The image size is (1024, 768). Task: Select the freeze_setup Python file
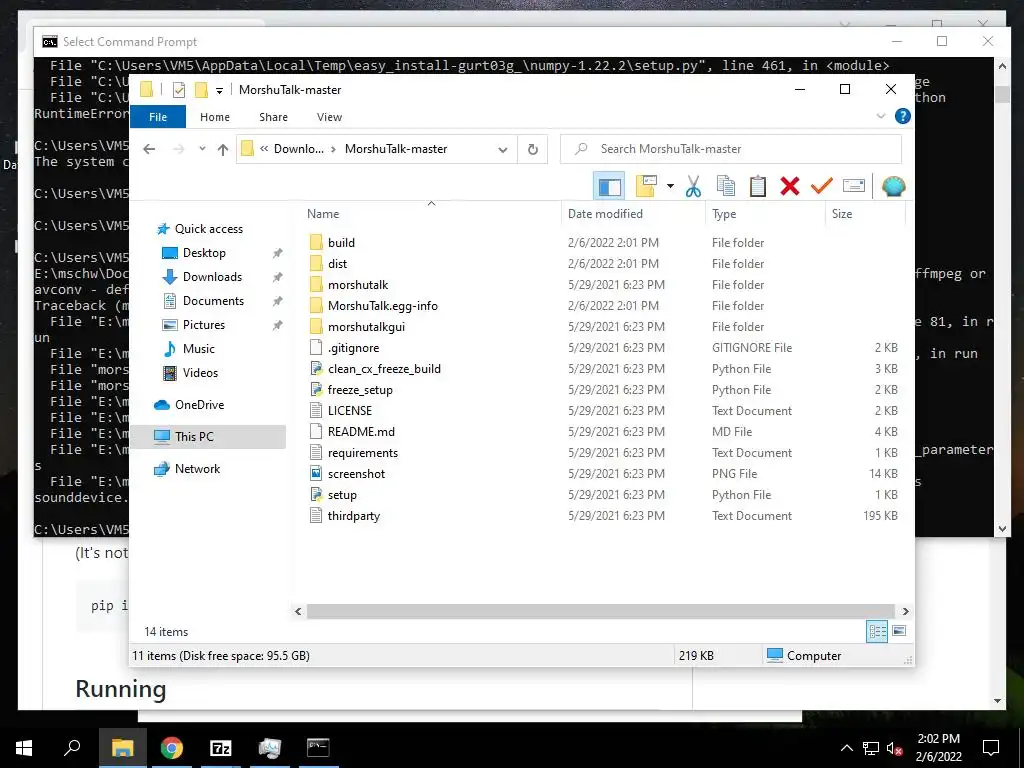point(360,390)
